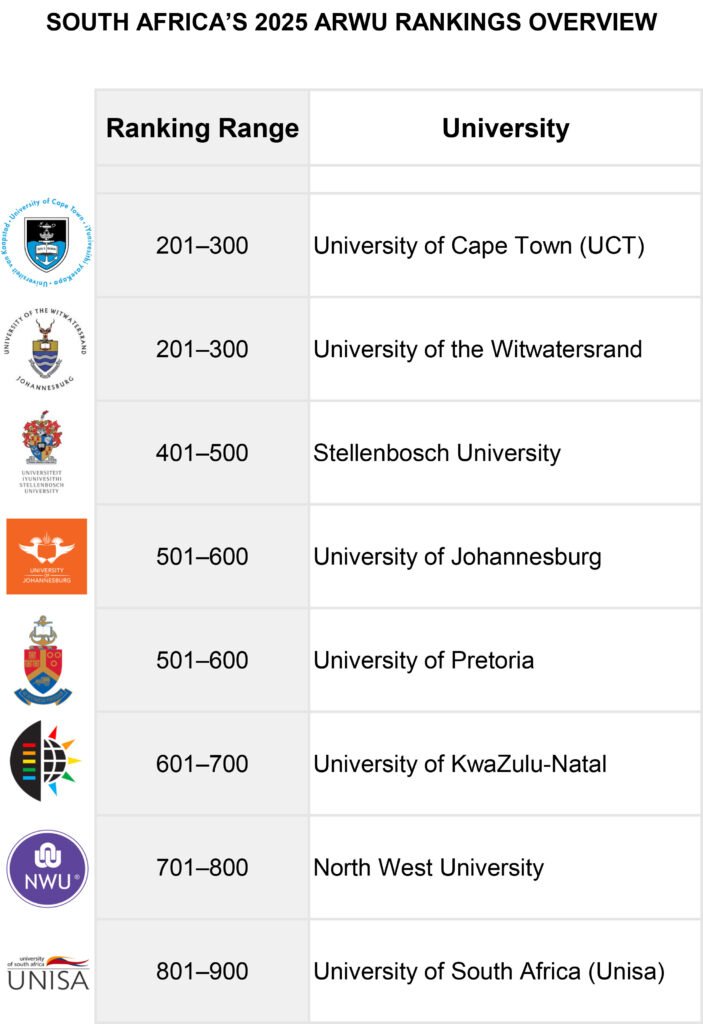Screen dimensions: 703x1024
Task: Select the University of Pretoria cell
Action: coord(505,660)
